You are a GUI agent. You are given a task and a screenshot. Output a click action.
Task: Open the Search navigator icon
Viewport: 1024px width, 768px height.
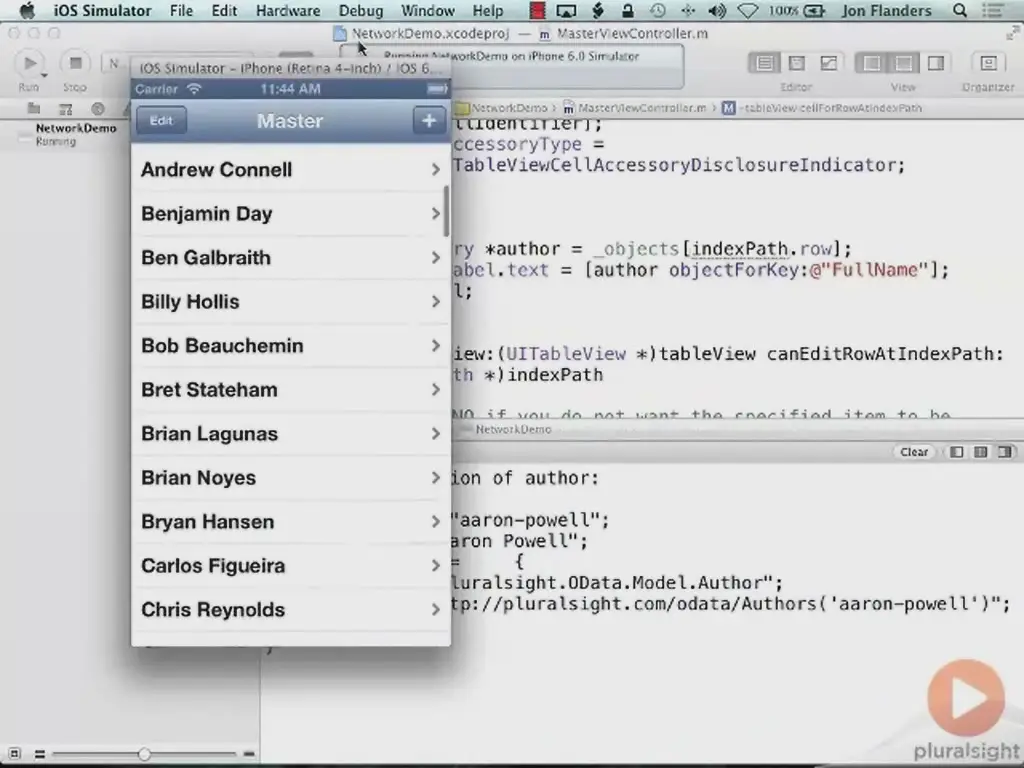tap(97, 109)
